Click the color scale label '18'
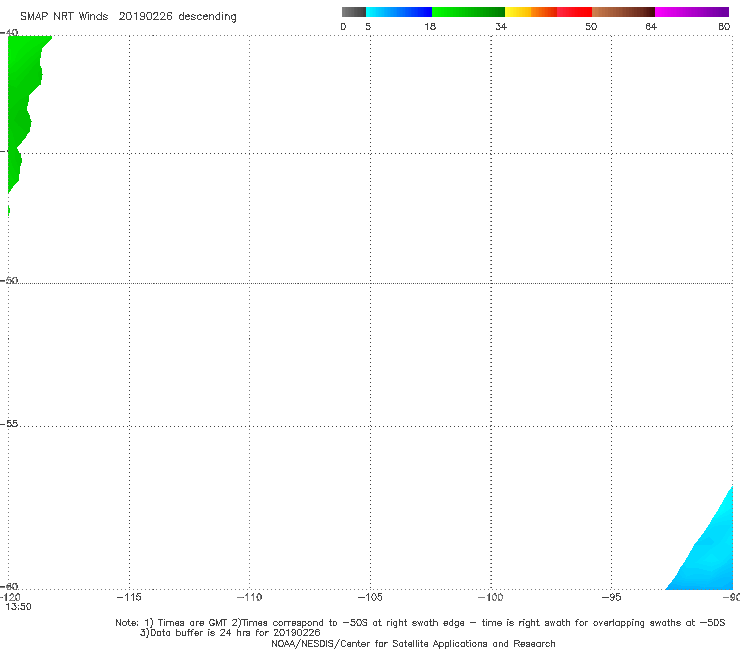Viewport: 740px width, 650px height. (x=430, y=26)
